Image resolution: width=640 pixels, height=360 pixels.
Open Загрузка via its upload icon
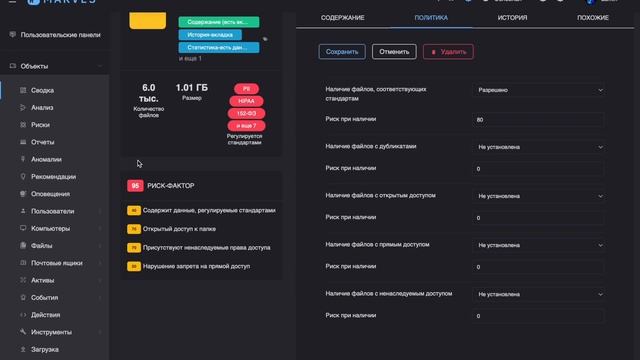tap(23, 349)
